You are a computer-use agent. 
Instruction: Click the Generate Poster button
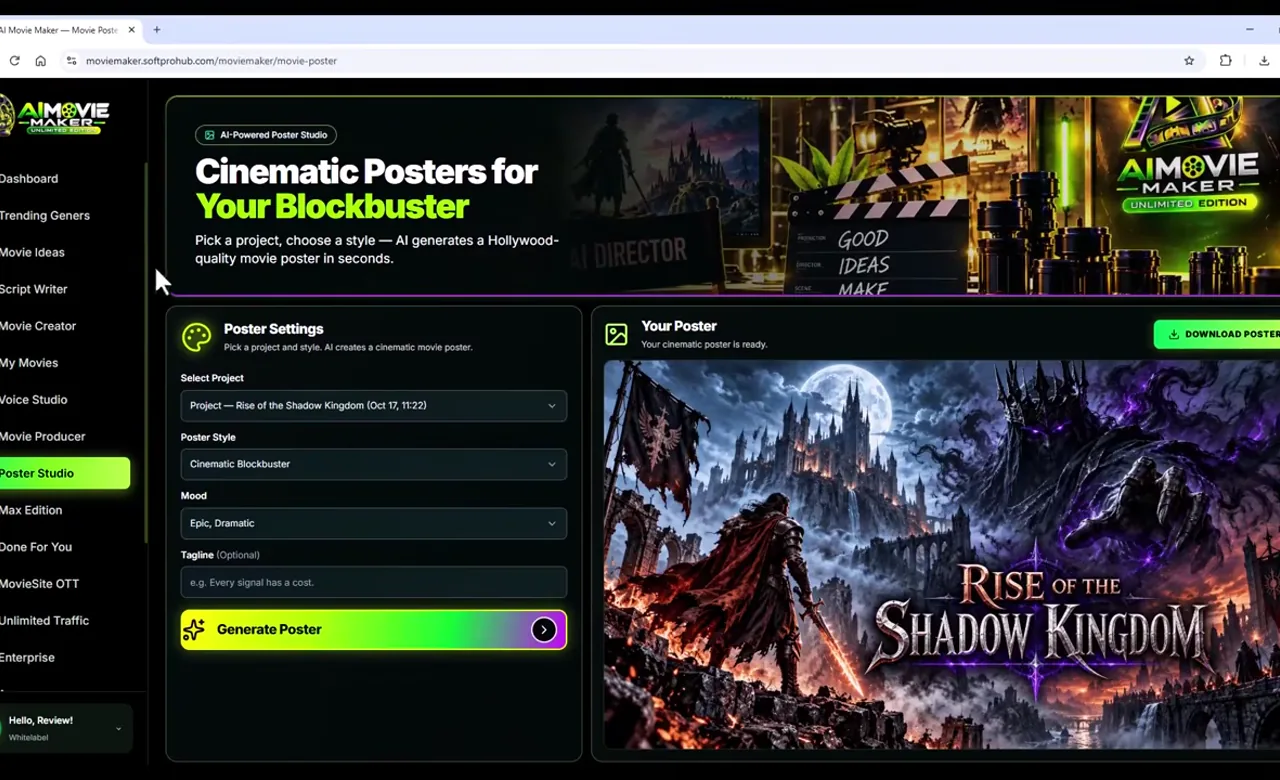point(374,630)
